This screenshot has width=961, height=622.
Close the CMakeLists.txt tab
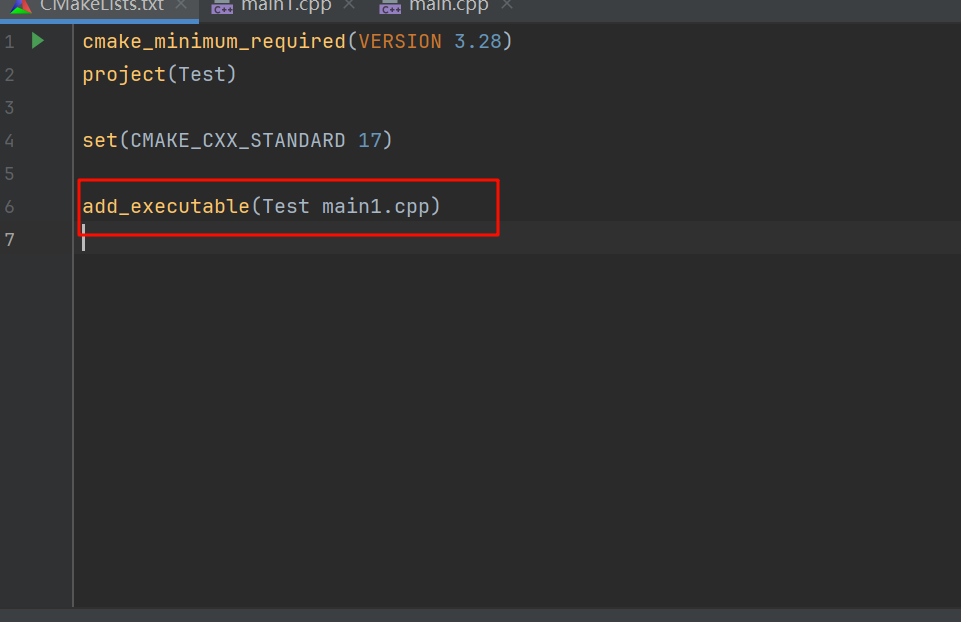coord(181,5)
